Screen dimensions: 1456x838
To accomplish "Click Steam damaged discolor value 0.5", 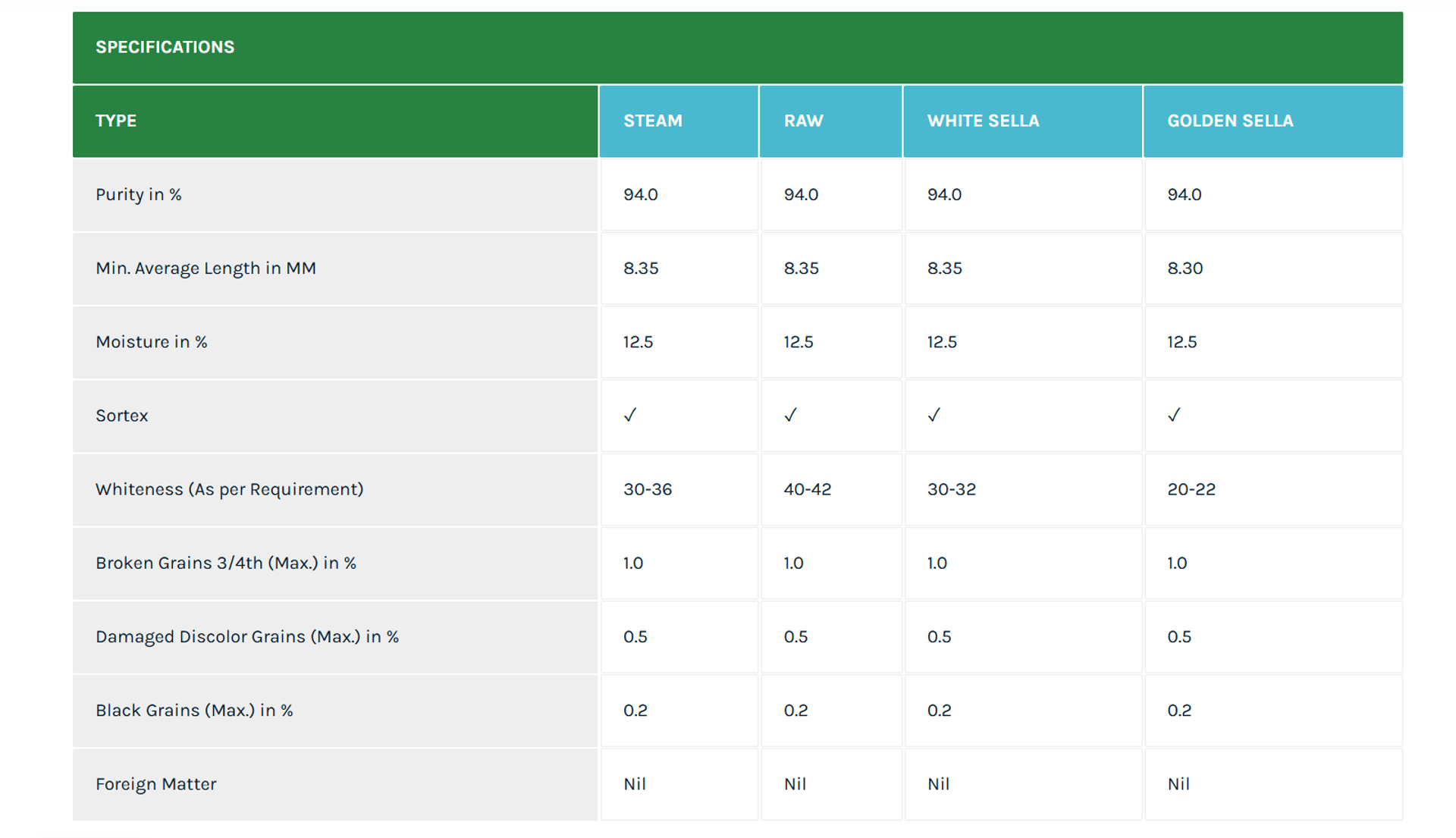I will pos(635,637).
